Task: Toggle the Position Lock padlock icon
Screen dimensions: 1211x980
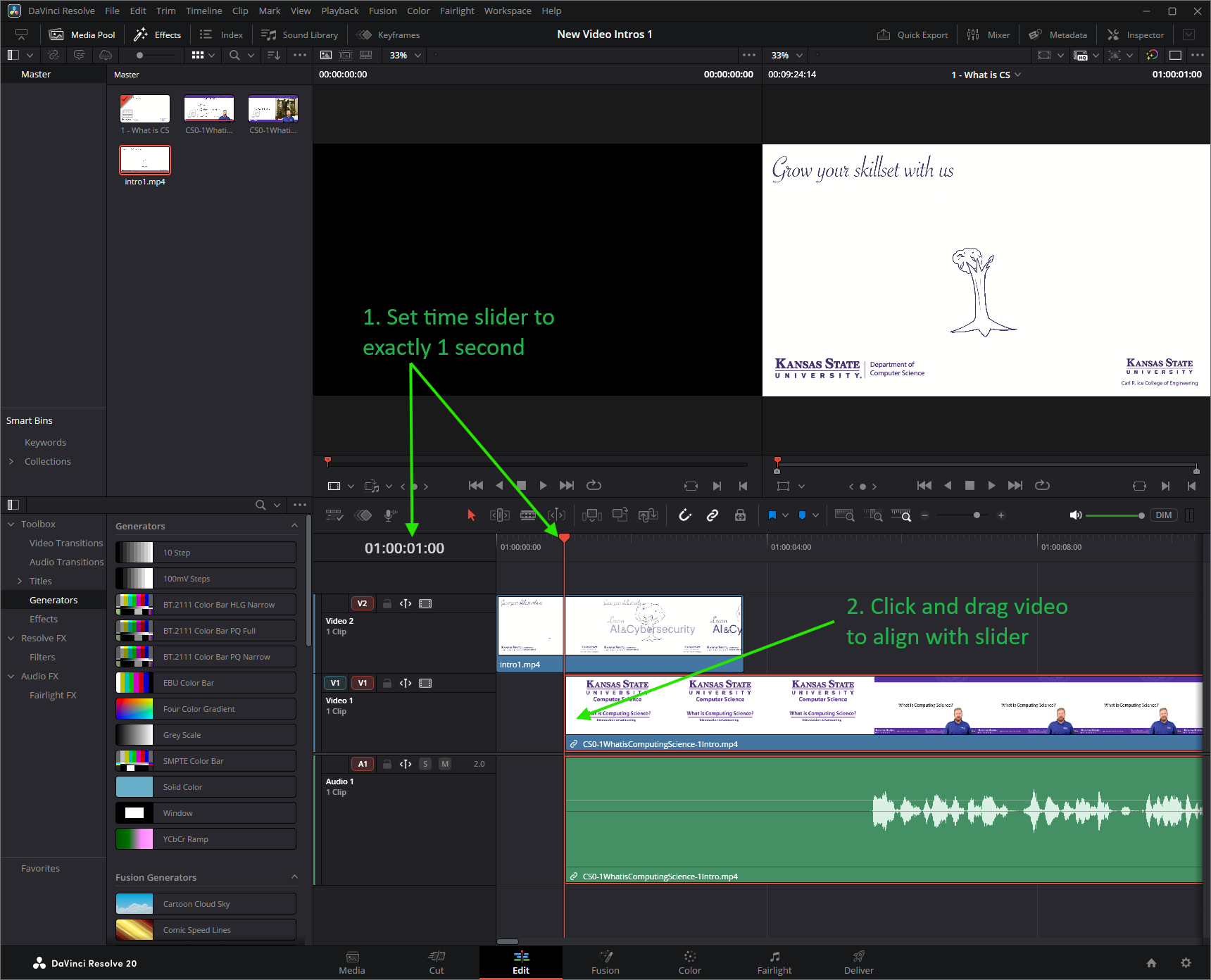Action: click(x=740, y=515)
